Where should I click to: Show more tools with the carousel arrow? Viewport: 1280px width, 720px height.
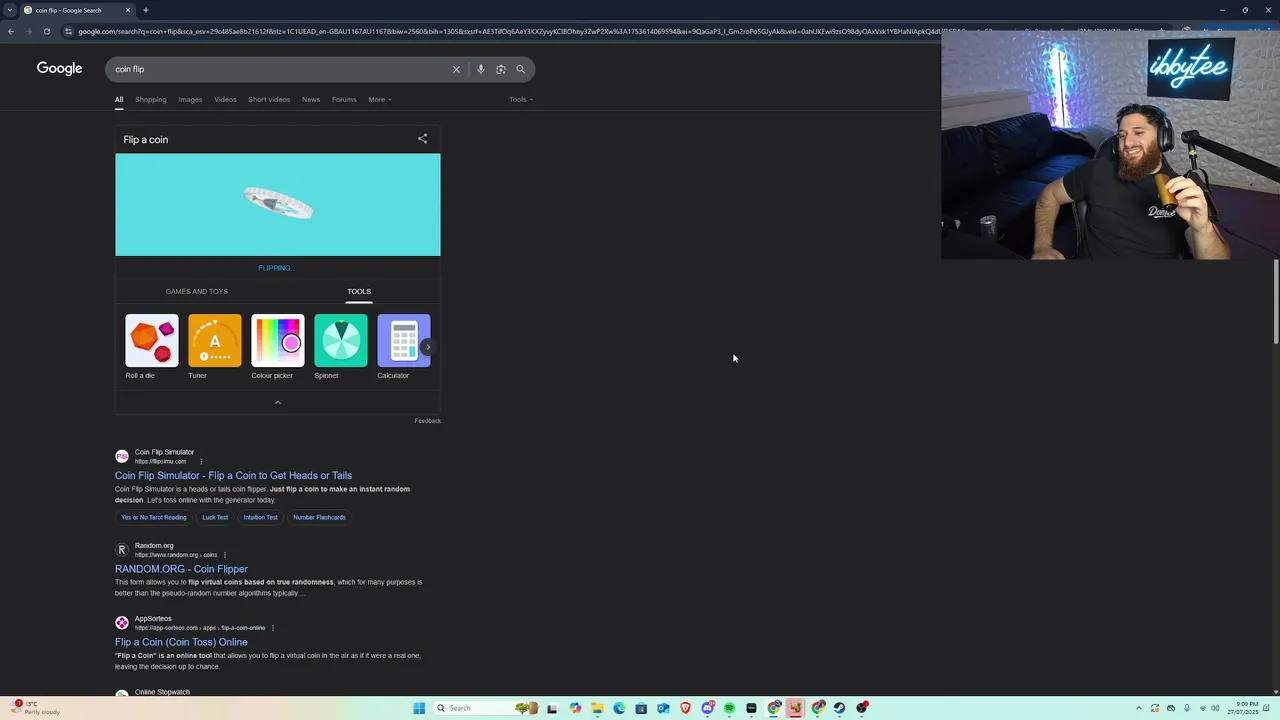pyautogui.click(x=427, y=347)
